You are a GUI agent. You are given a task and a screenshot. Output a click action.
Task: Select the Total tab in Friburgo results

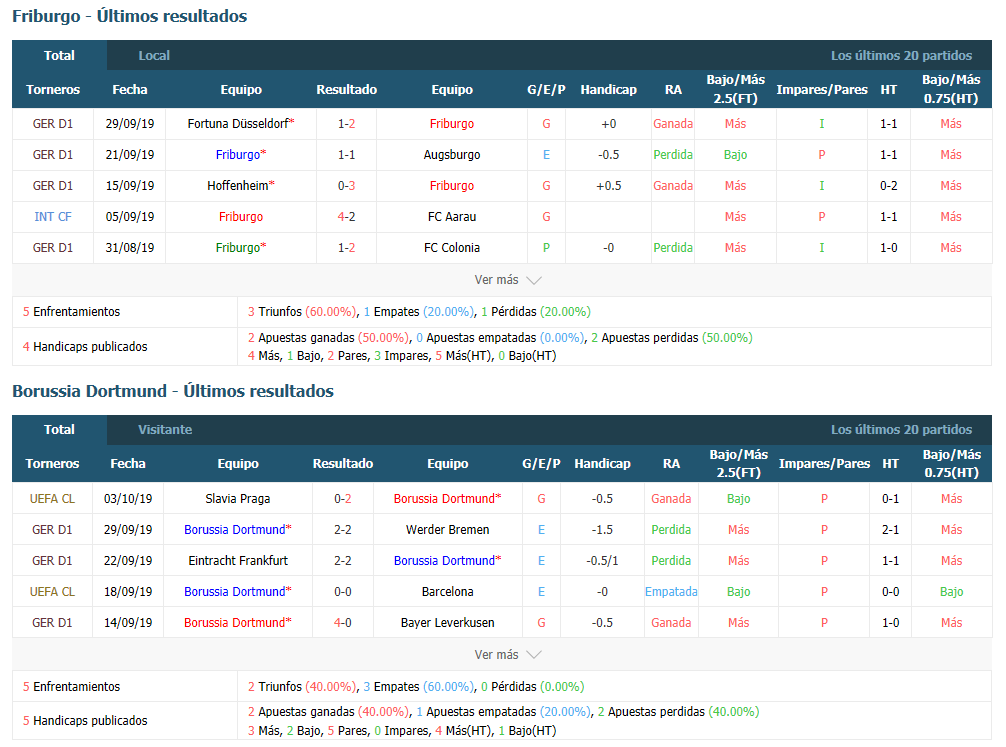coord(59,55)
